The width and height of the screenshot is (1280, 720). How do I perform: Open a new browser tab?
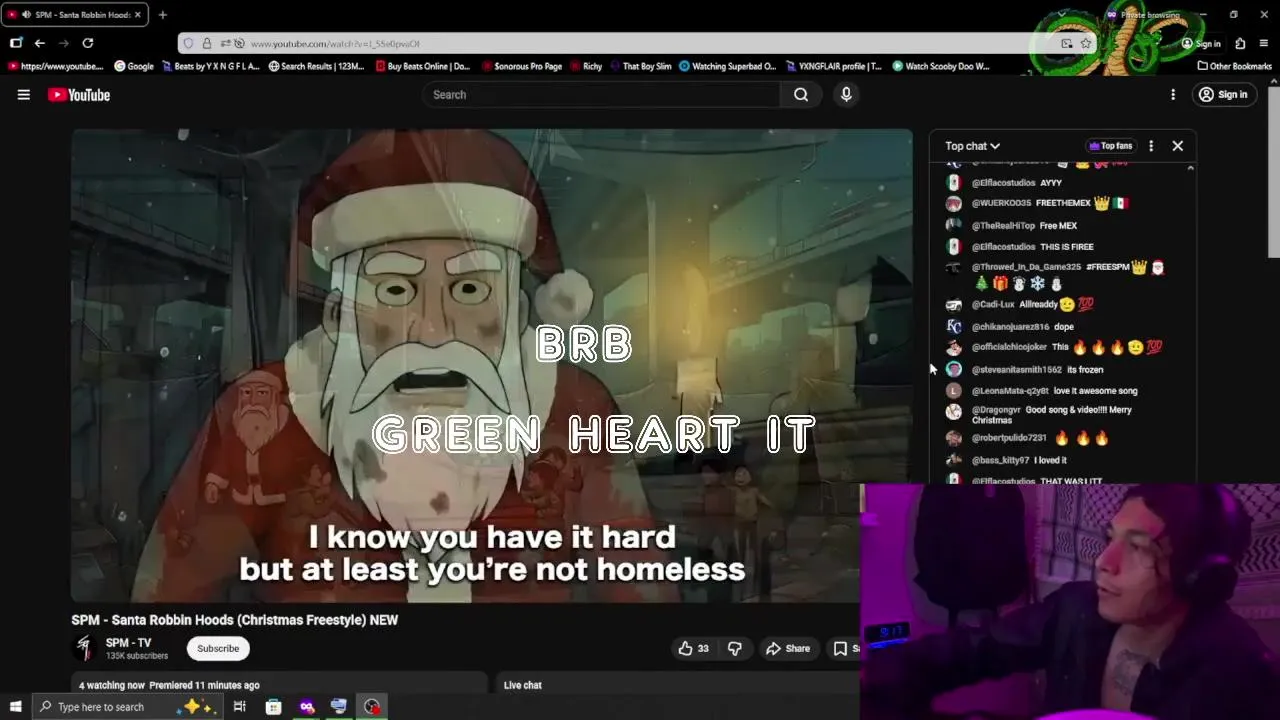coord(162,15)
